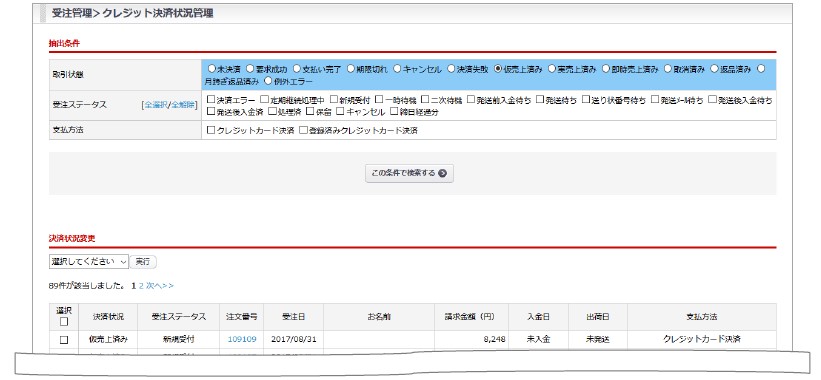
Task: Open order number 109109
Action: click(242, 339)
